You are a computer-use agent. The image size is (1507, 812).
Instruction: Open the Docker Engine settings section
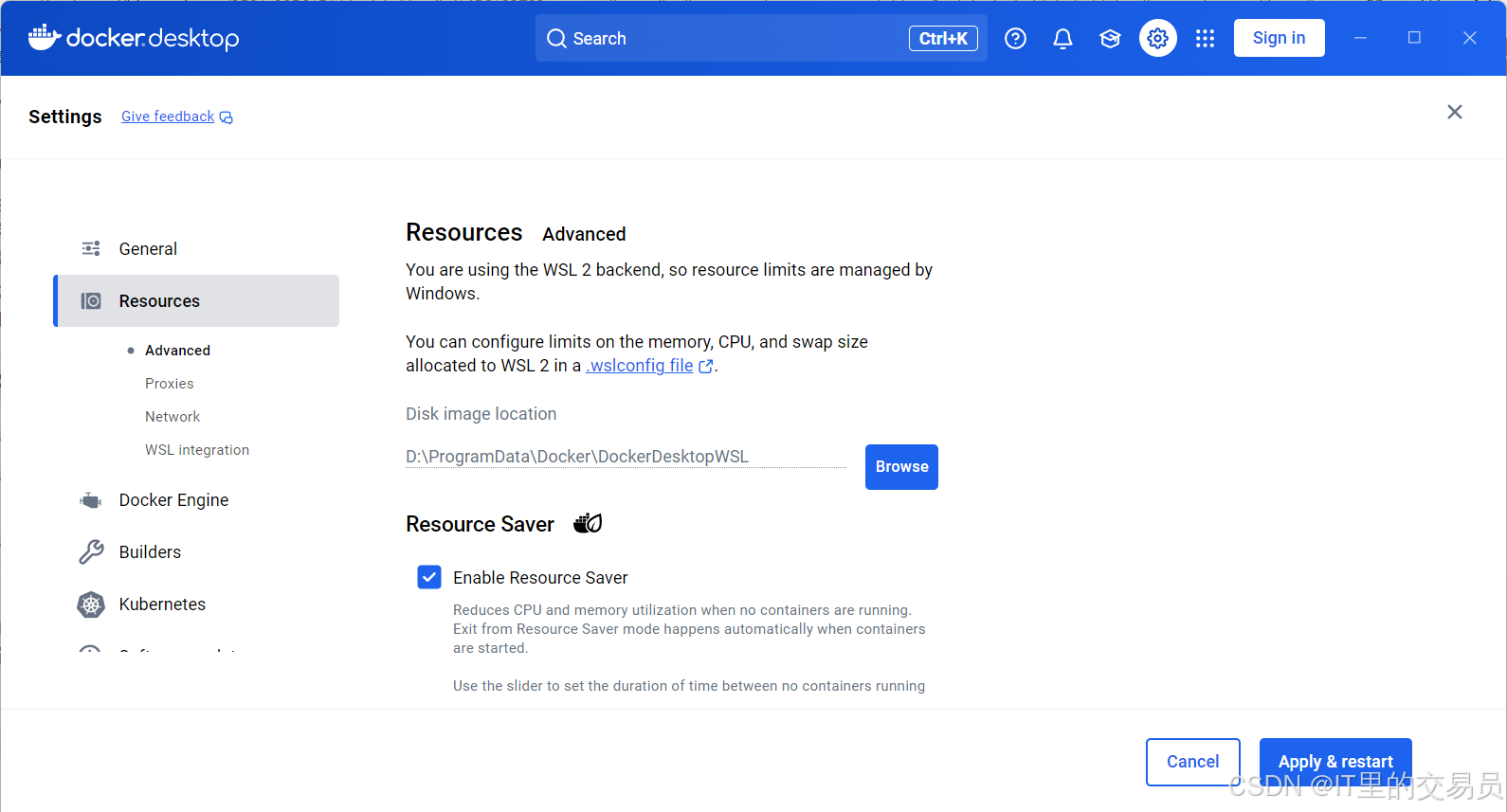196,500
